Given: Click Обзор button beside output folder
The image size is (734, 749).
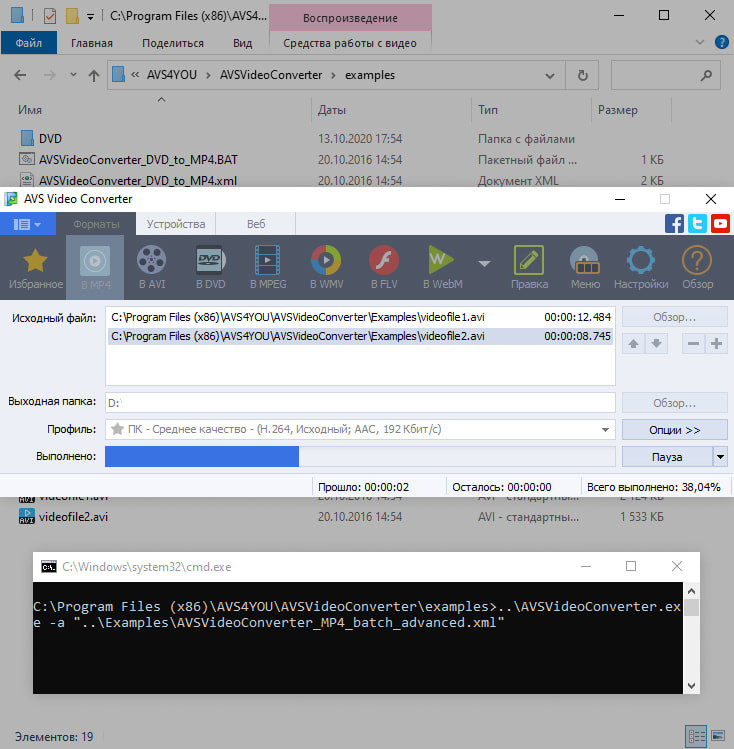Looking at the screenshot, I should pyautogui.click(x=674, y=403).
